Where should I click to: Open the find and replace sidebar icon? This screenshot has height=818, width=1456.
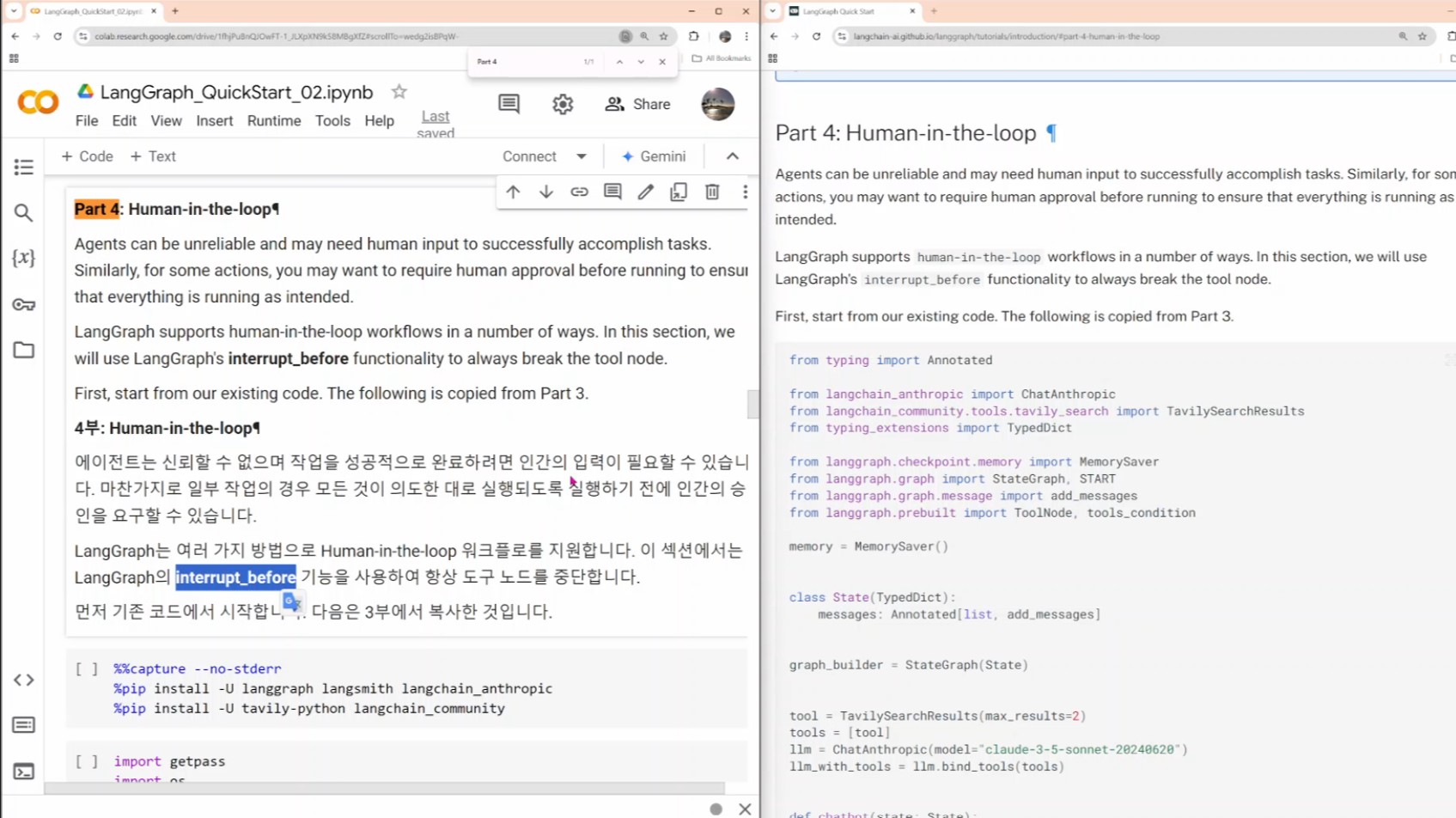click(x=23, y=212)
